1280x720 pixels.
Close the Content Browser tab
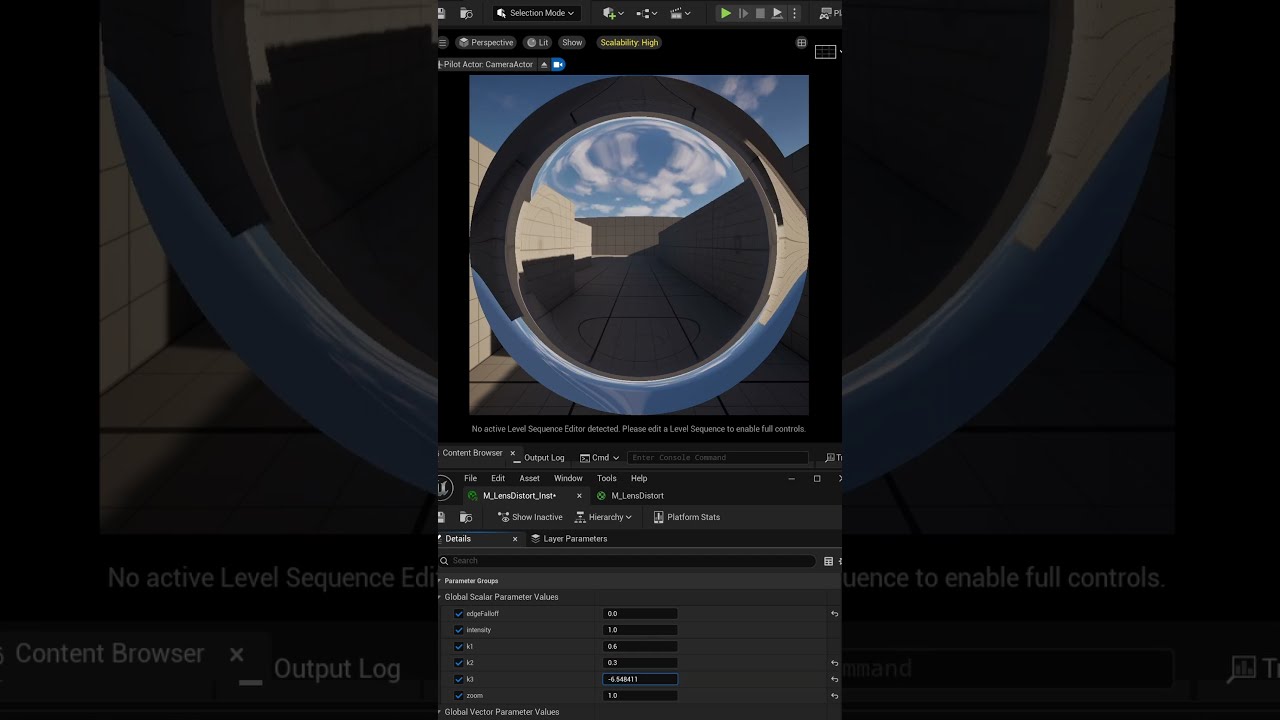(x=513, y=453)
